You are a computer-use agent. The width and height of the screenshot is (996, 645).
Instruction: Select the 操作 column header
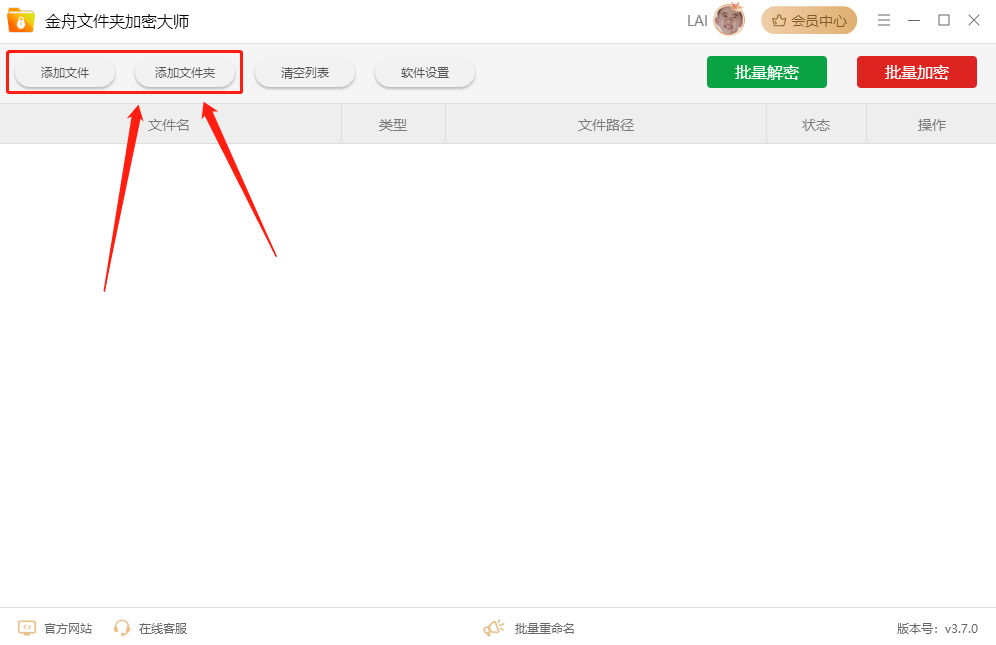click(x=931, y=125)
